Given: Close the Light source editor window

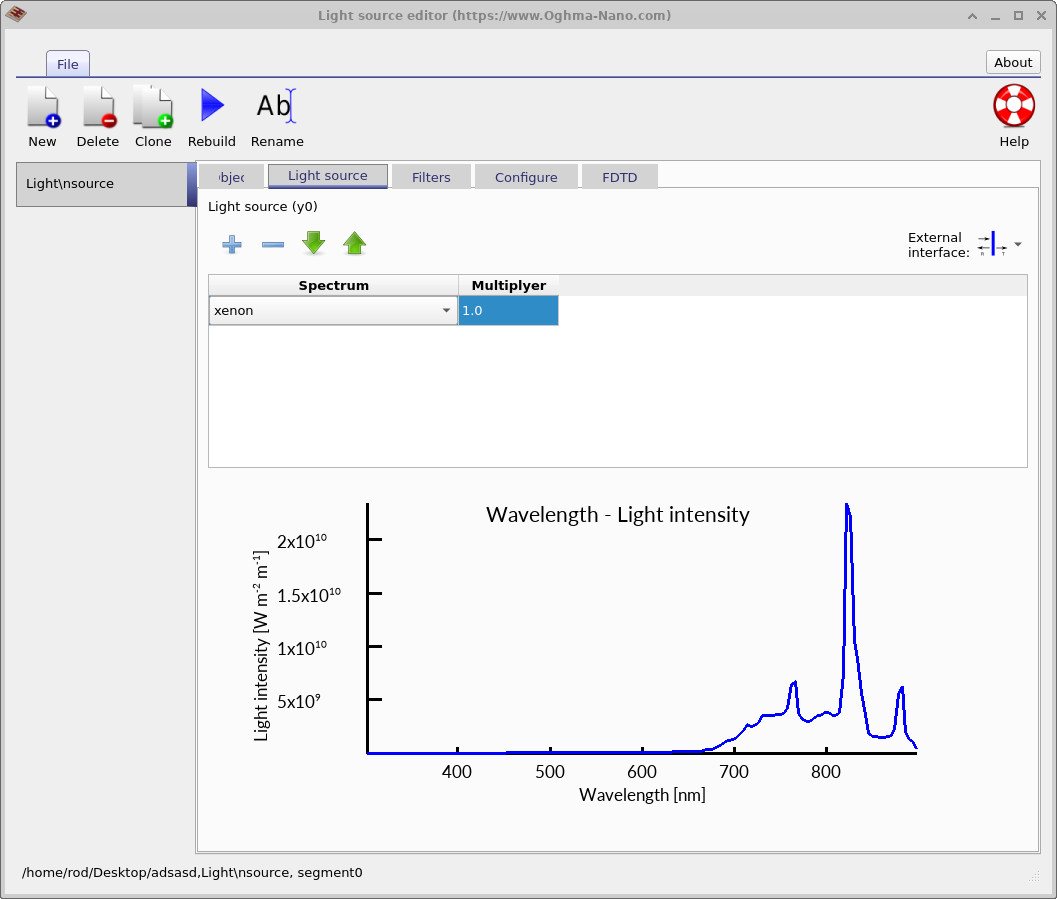Looking at the screenshot, I should 1041,16.
